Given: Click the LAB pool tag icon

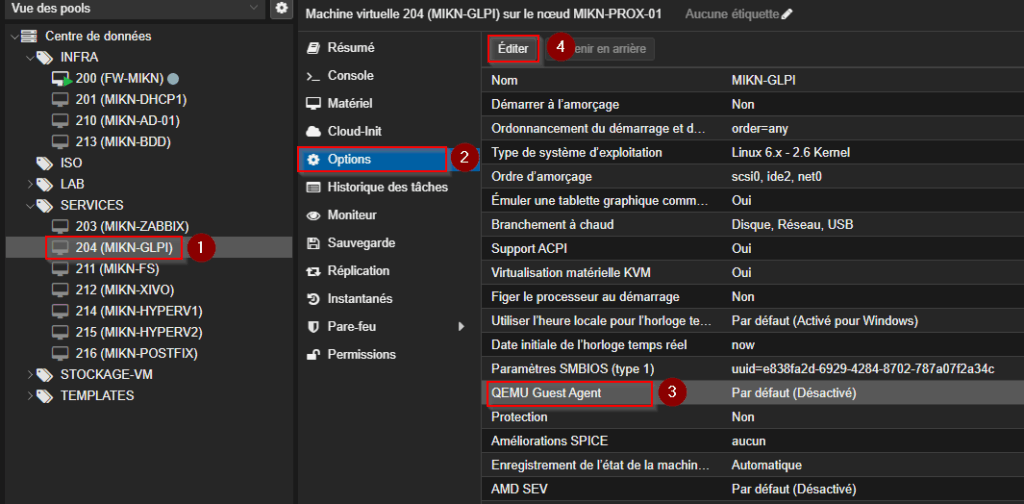Looking at the screenshot, I should pos(44,184).
